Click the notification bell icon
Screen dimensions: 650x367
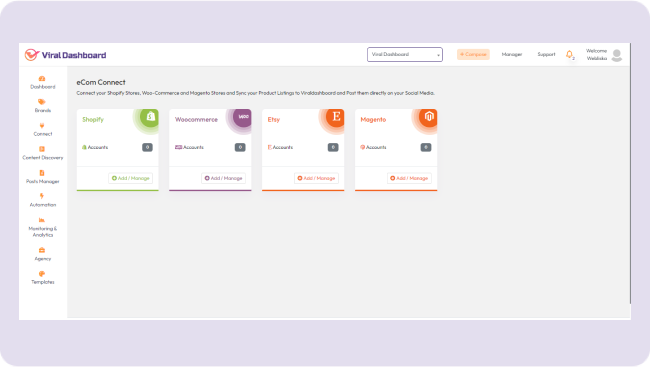point(570,54)
